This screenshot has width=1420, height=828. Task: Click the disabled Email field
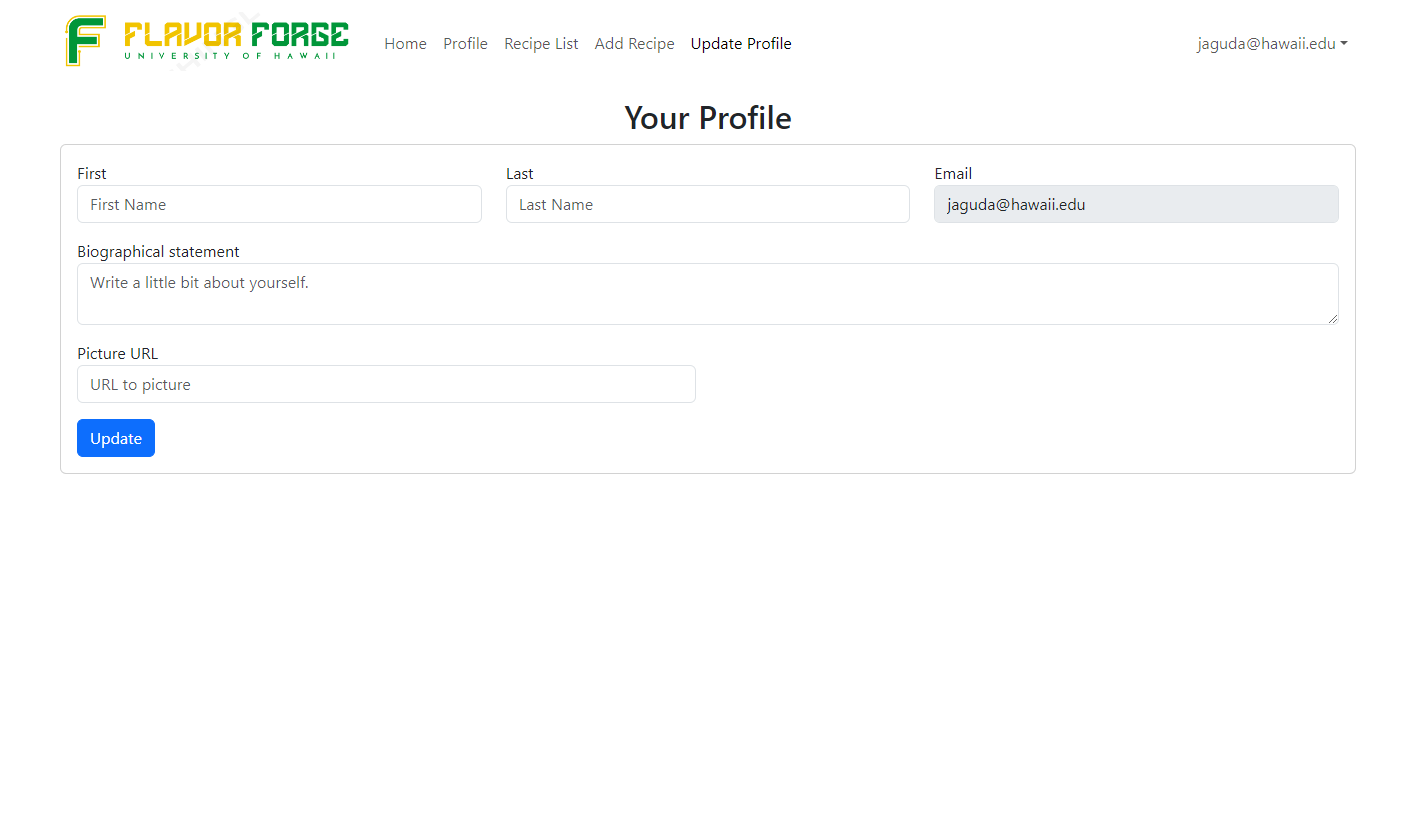(1136, 204)
